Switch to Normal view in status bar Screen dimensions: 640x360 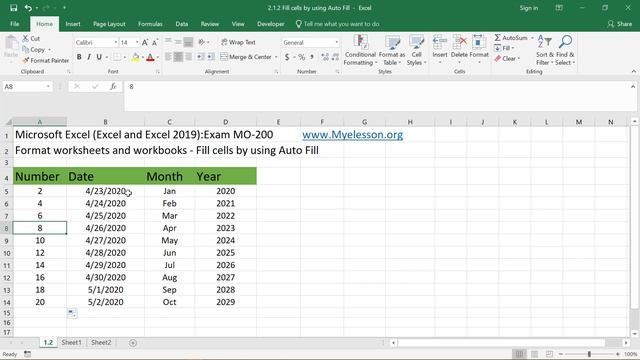(519, 354)
